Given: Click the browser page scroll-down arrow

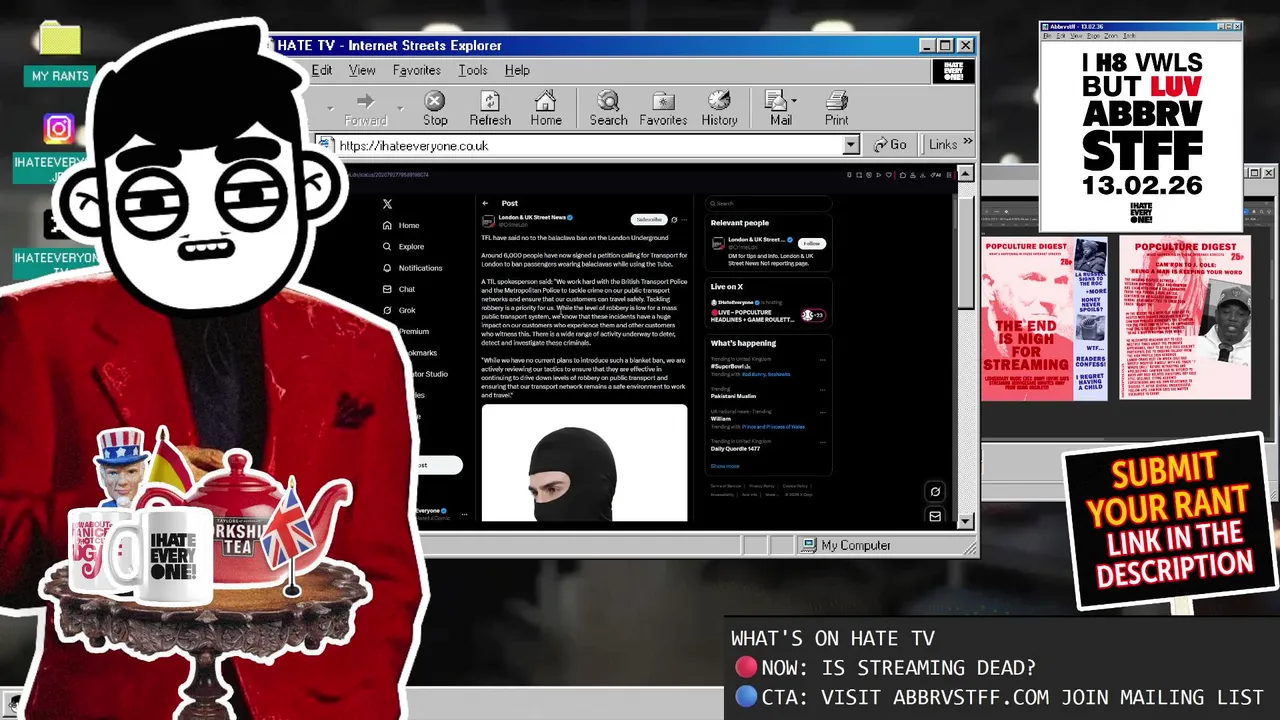Looking at the screenshot, I should [x=965, y=521].
